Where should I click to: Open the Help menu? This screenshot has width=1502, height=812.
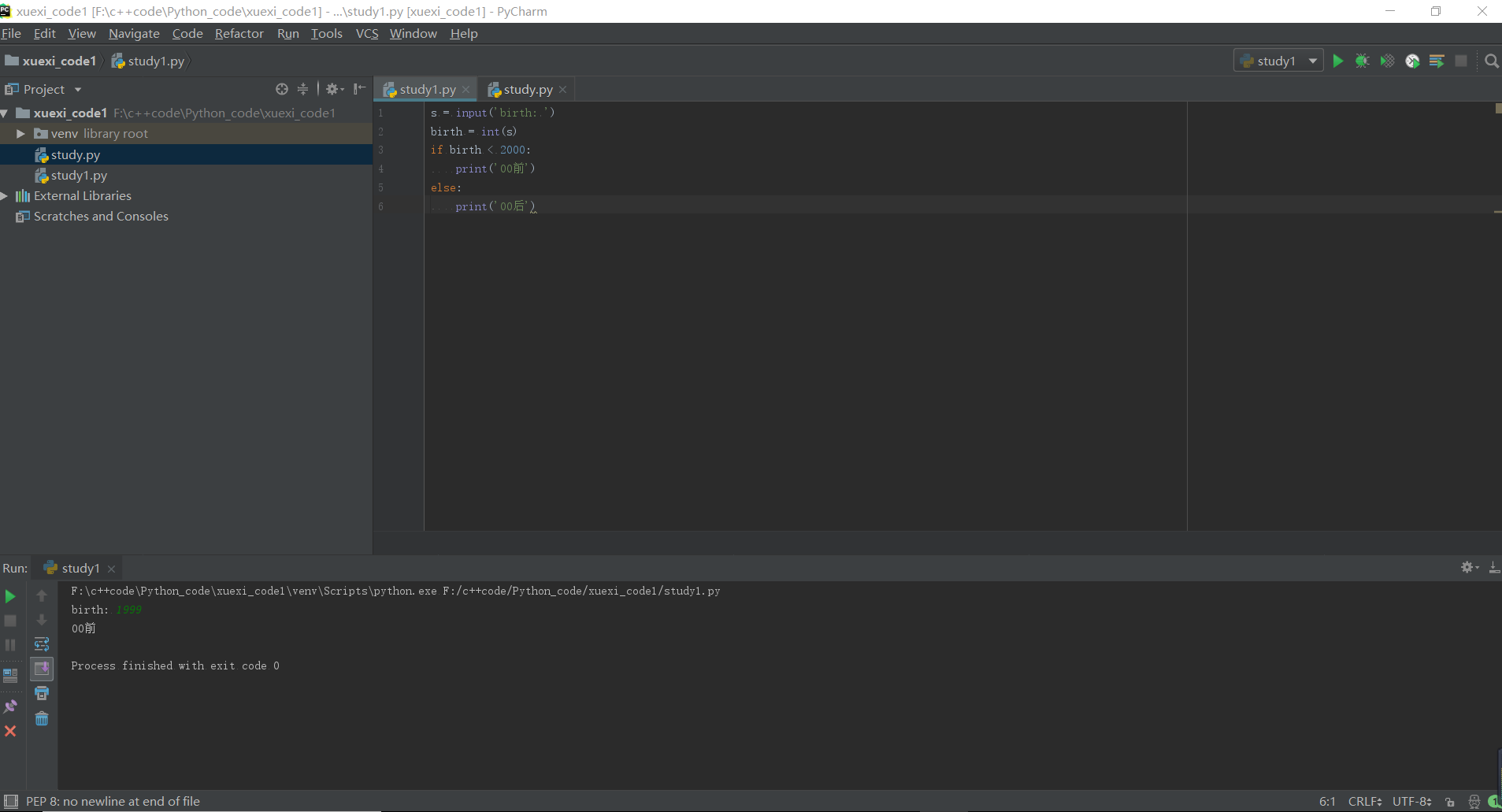(x=464, y=33)
